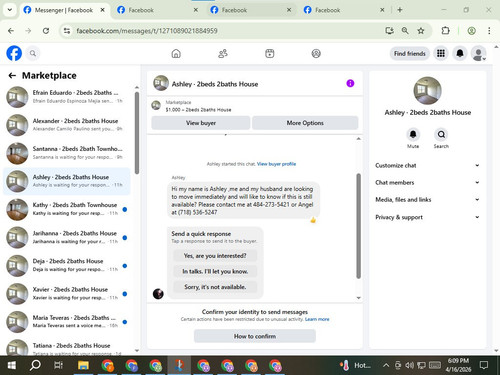
Task: Click the Facebook logo icon
Action: tap(14, 53)
